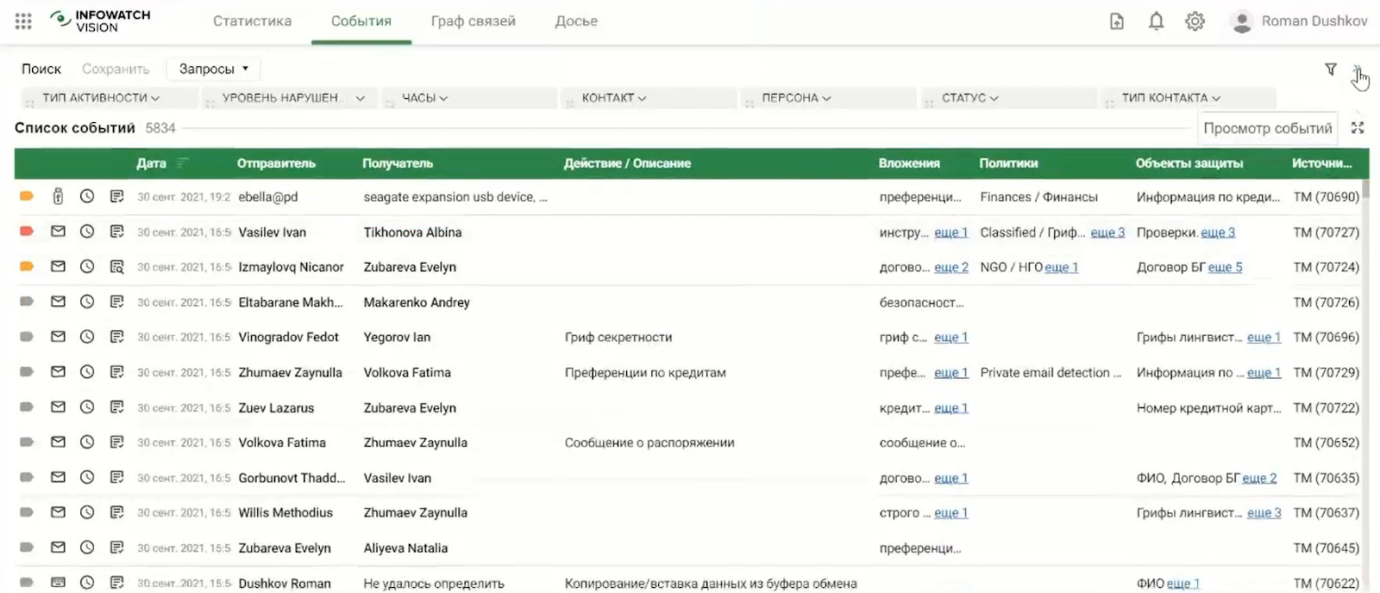Viewport: 1380px width, 593px height.
Task: Click the Действие / Описание column header
Action: (x=627, y=163)
